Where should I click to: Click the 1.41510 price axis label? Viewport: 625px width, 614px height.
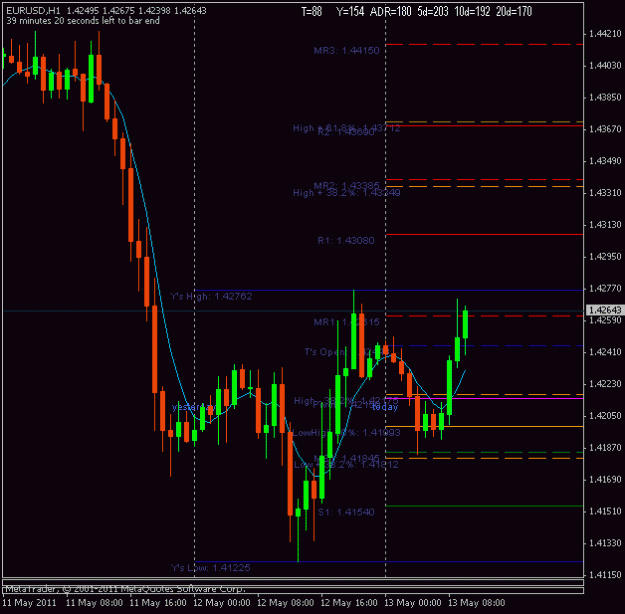[x=605, y=511]
